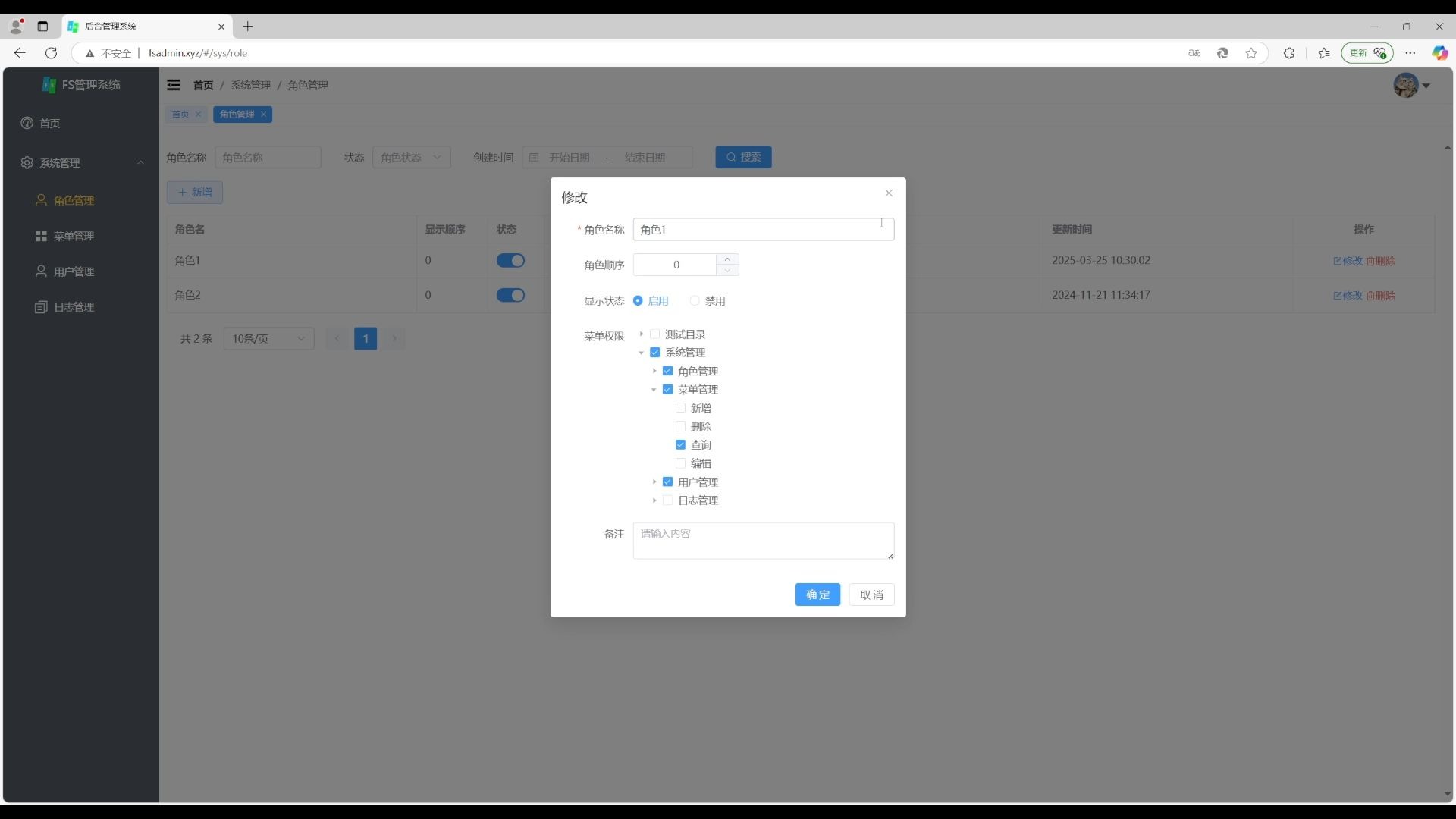This screenshot has height=819, width=1456.
Task: Click the 取消 cancel button
Action: (x=871, y=595)
